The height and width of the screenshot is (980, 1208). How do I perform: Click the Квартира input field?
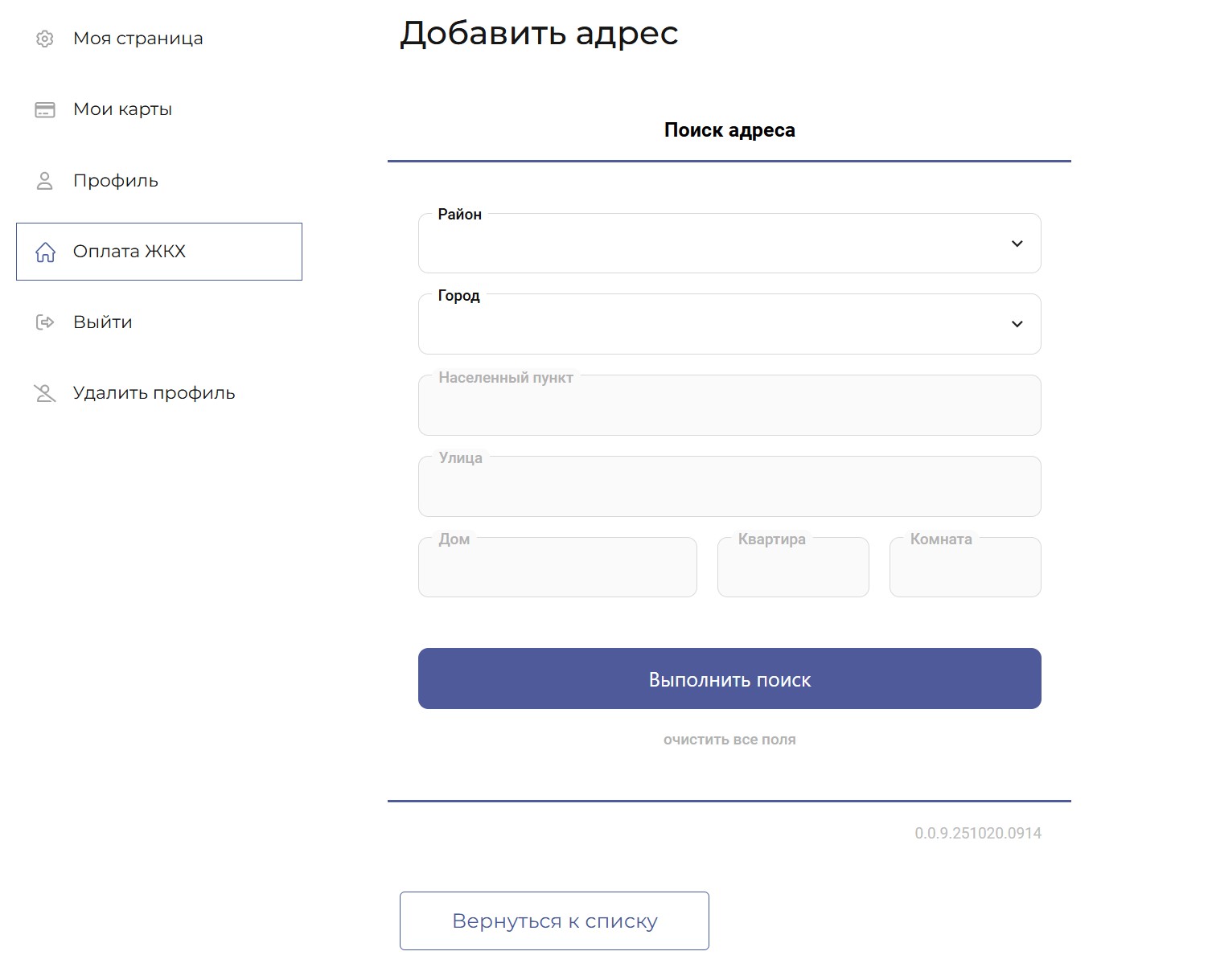point(793,569)
